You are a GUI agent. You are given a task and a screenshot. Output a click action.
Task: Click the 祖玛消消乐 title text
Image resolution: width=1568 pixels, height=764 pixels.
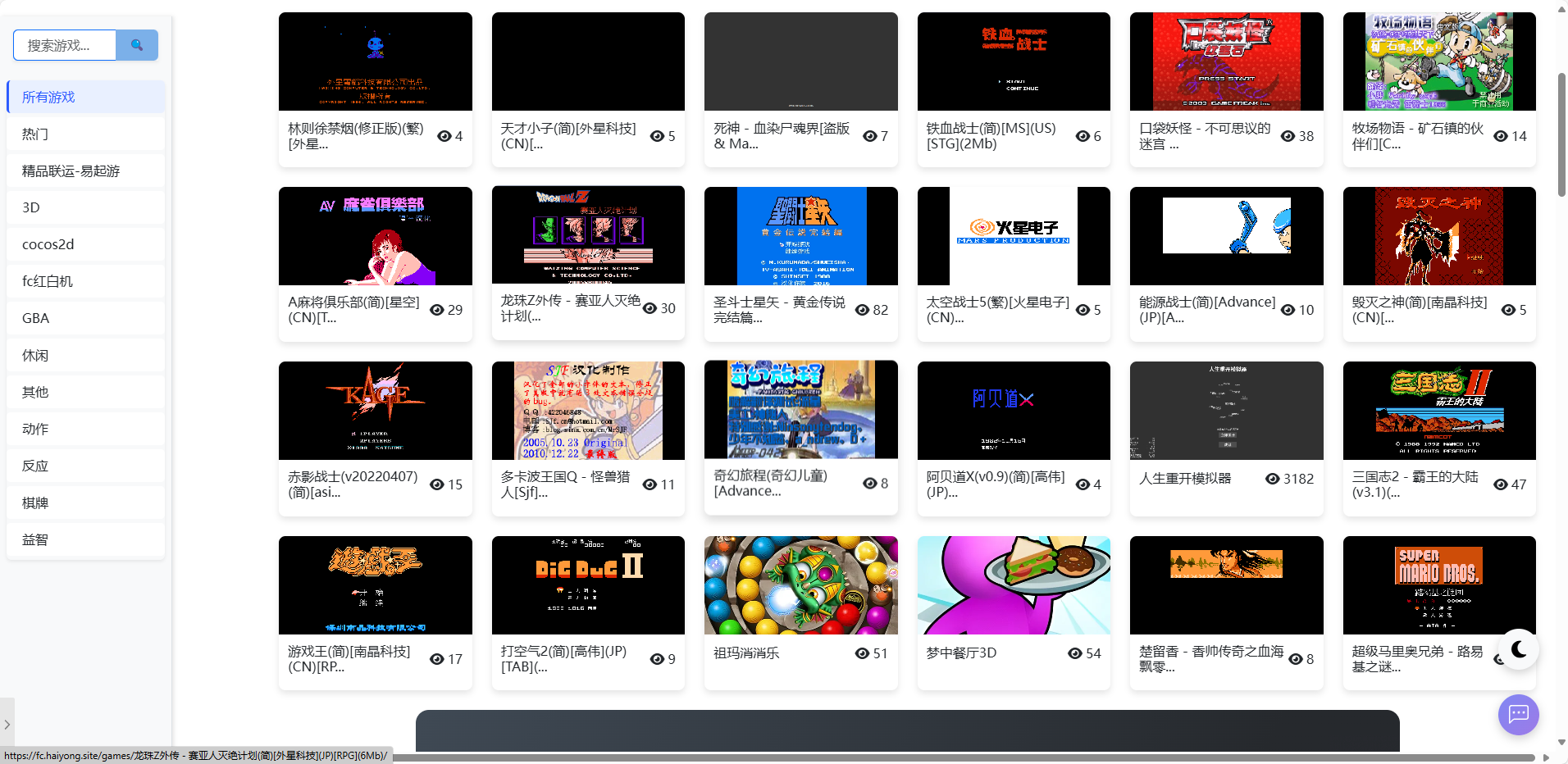(746, 653)
